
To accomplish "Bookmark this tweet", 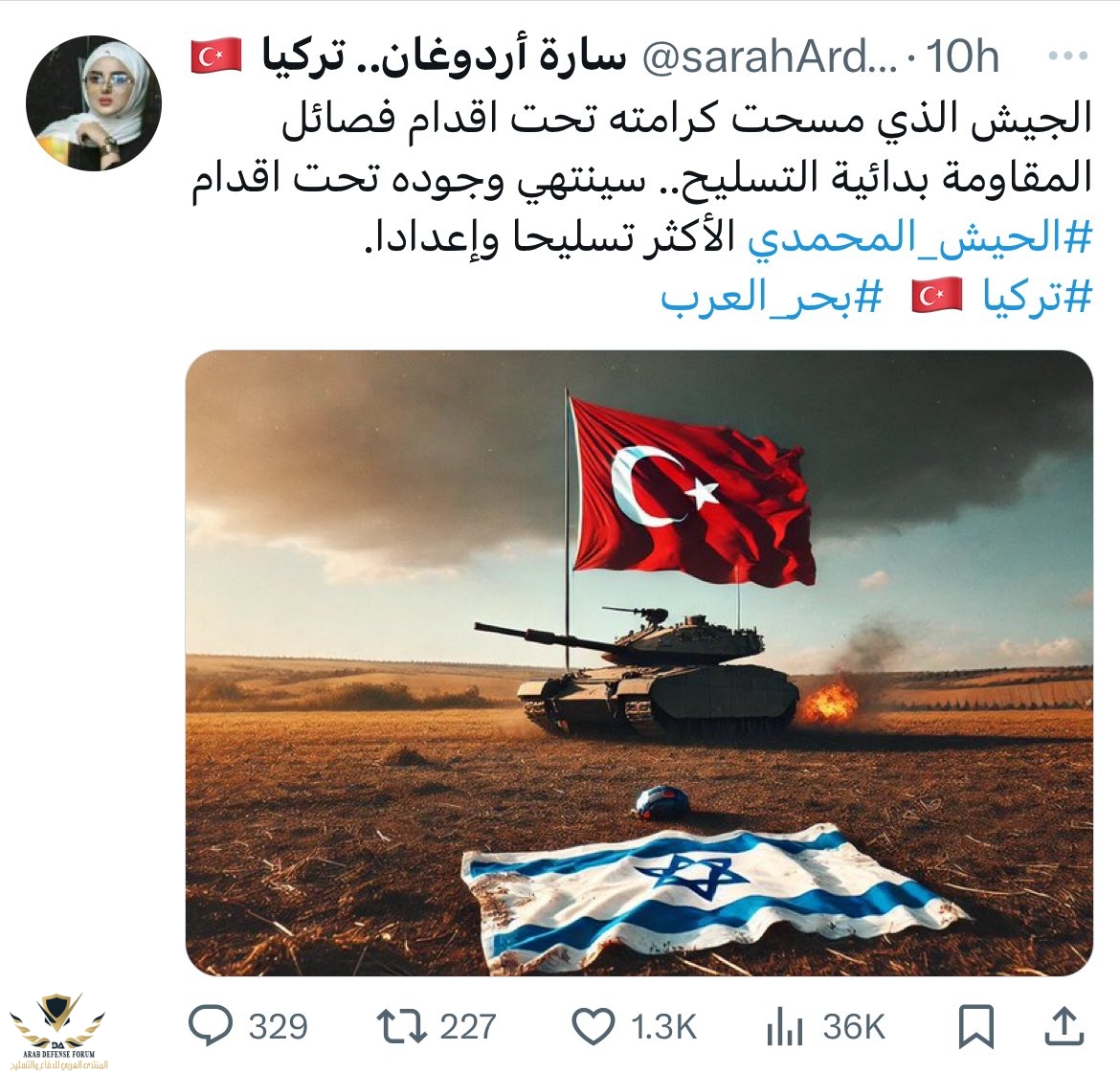I will pos(975,1027).
